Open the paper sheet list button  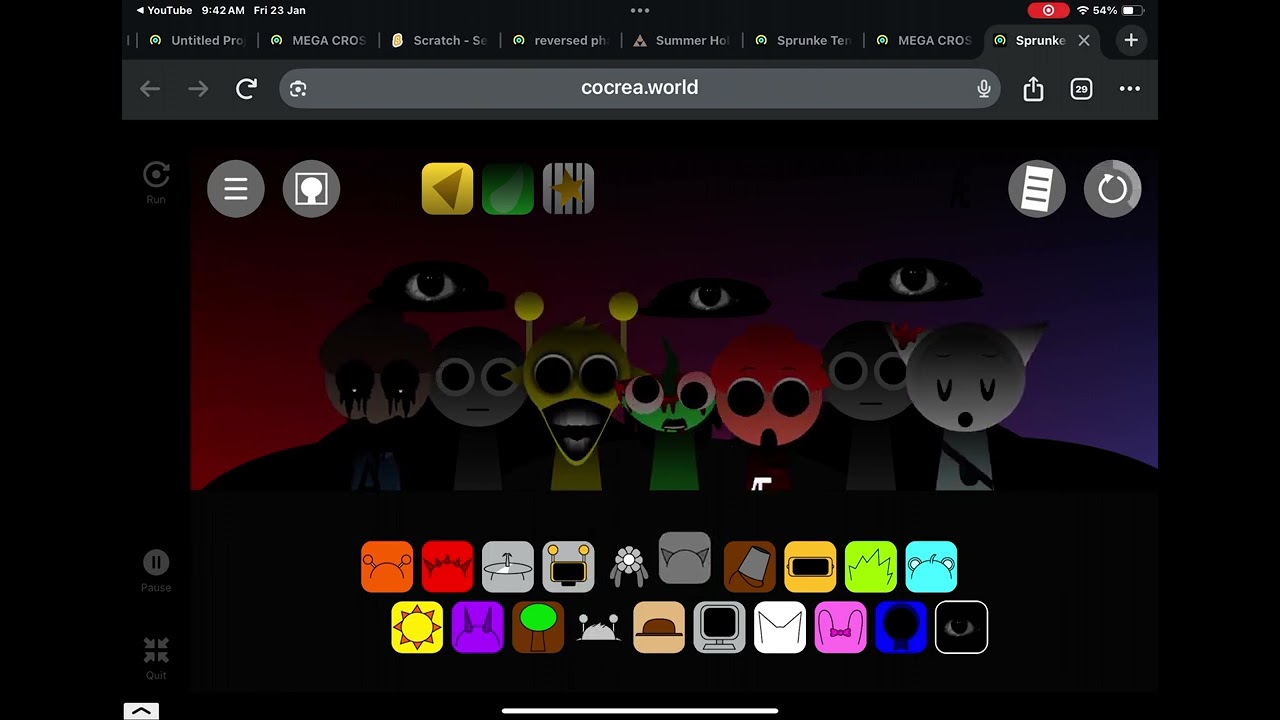(1037, 188)
